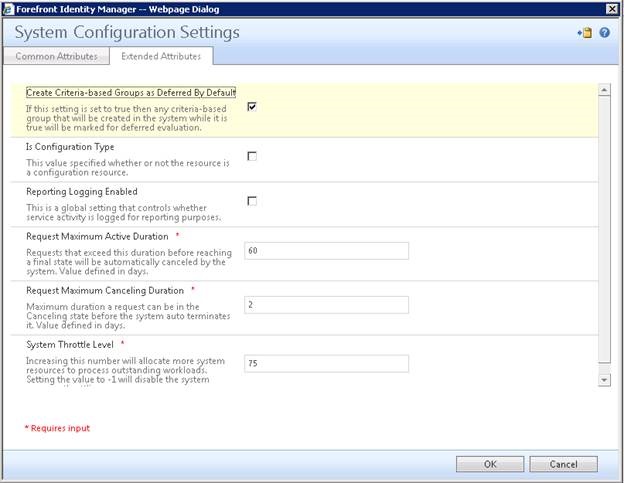Select the Extended Attributes tab
This screenshot has height=483, width=624.
pyautogui.click(x=161, y=56)
